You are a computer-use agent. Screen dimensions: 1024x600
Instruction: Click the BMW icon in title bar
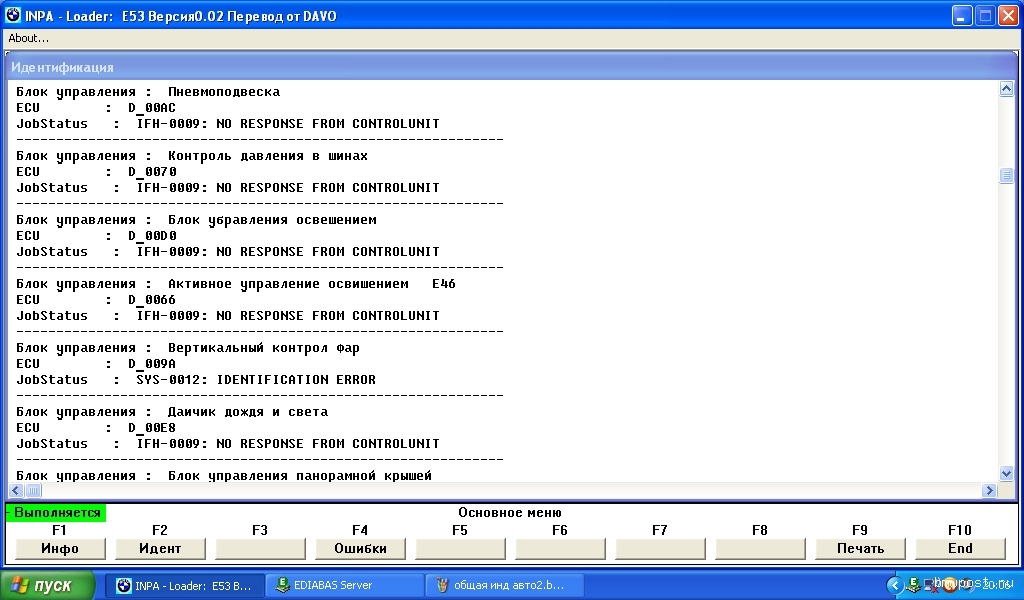tap(13, 15)
